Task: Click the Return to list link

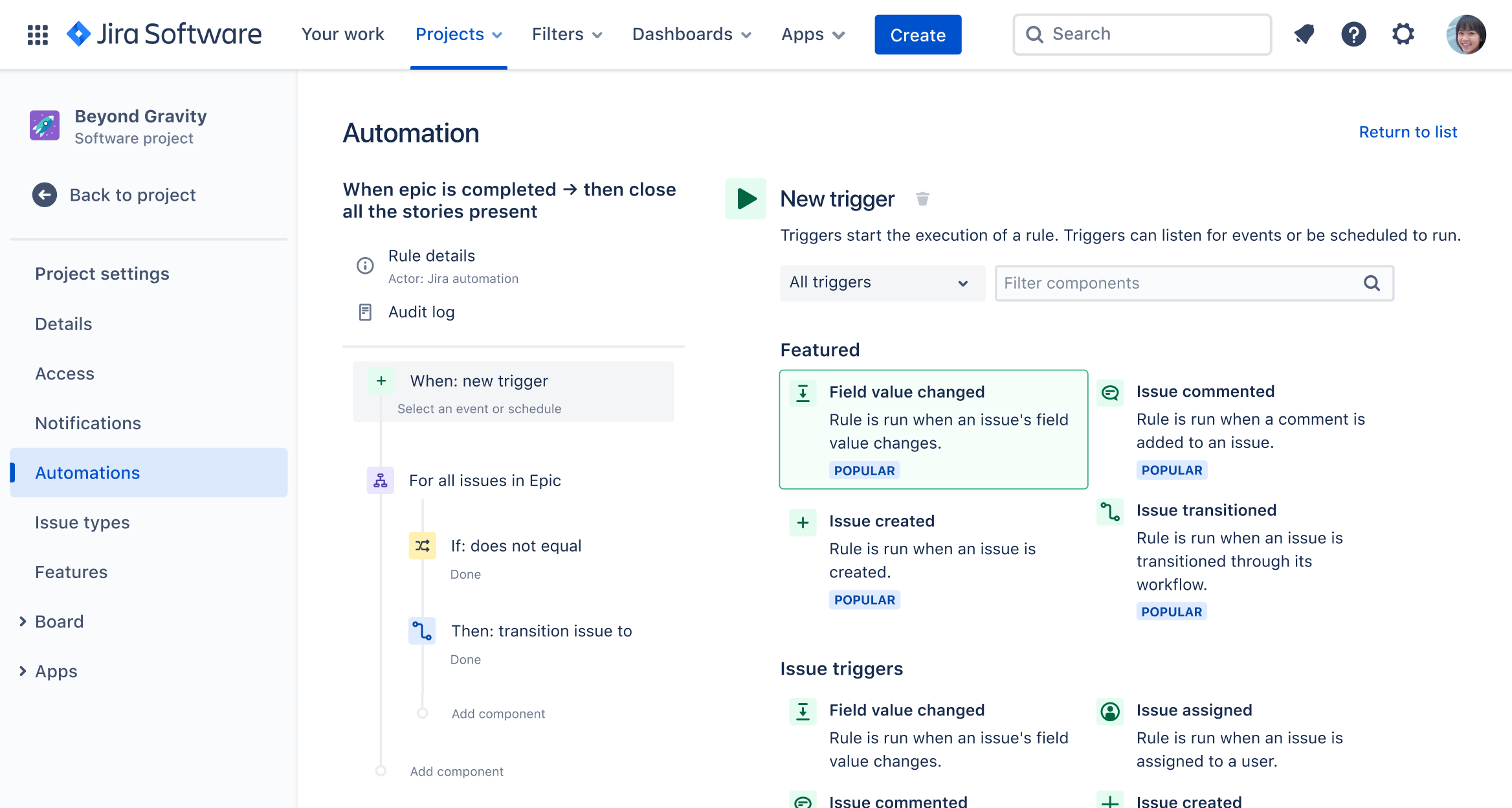Action: 1408,132
